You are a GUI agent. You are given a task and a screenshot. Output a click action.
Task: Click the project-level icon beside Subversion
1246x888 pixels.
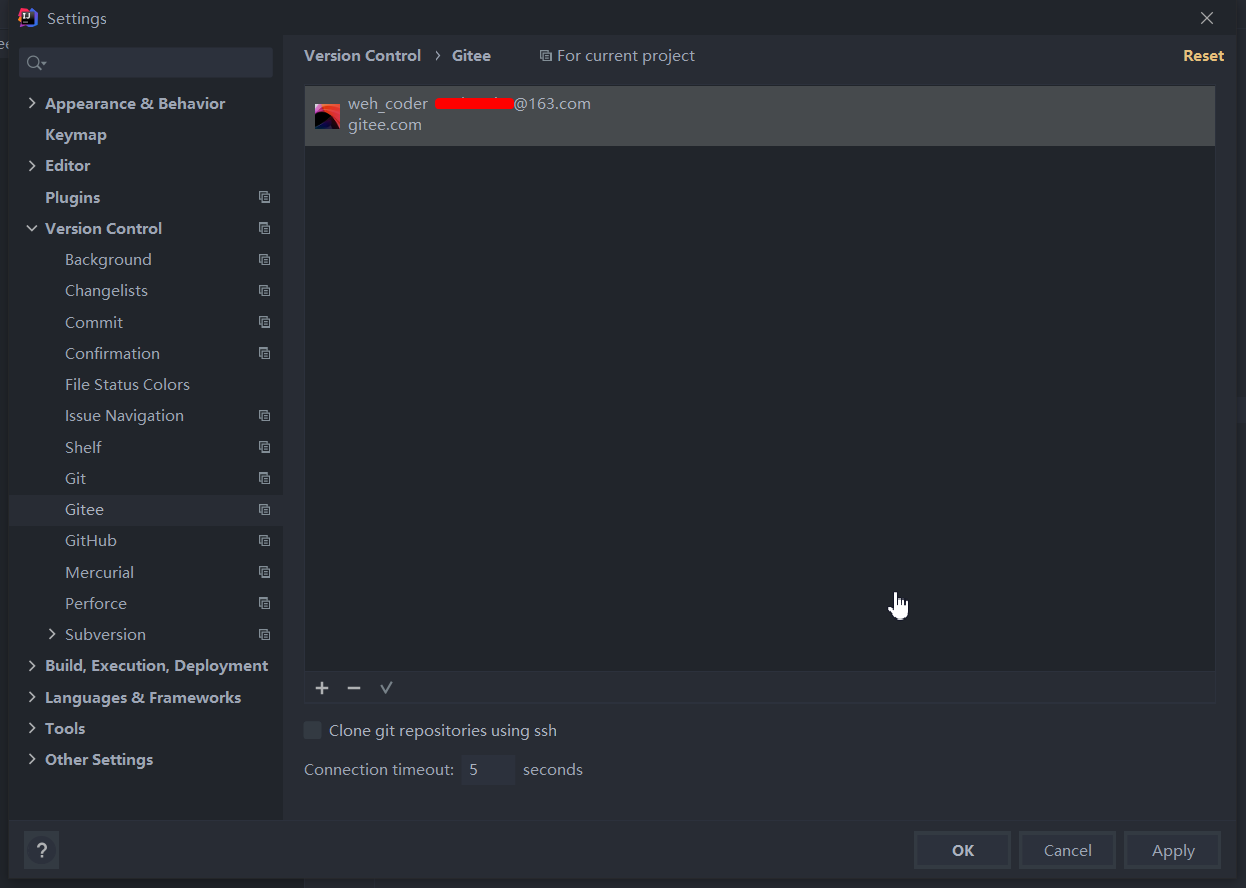[264, 635]
